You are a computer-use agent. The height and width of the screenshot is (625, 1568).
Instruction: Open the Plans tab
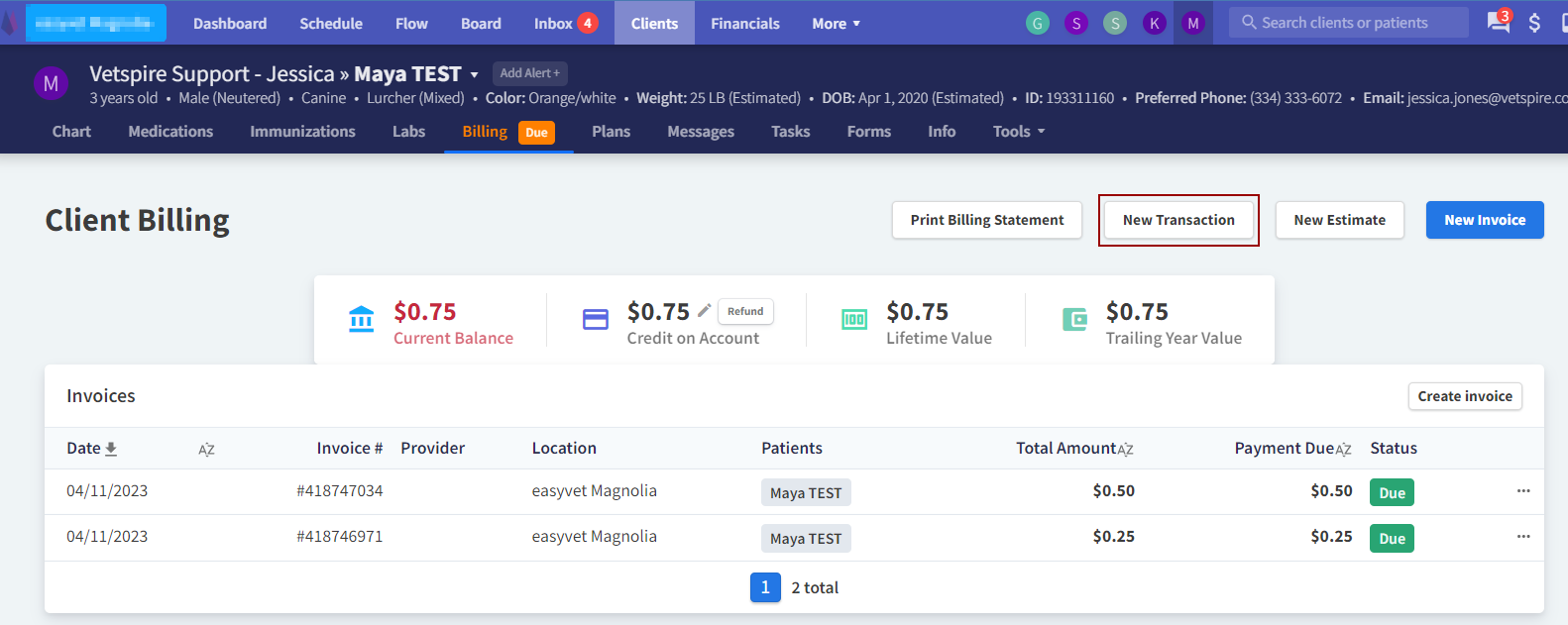[x=611, y=132]
